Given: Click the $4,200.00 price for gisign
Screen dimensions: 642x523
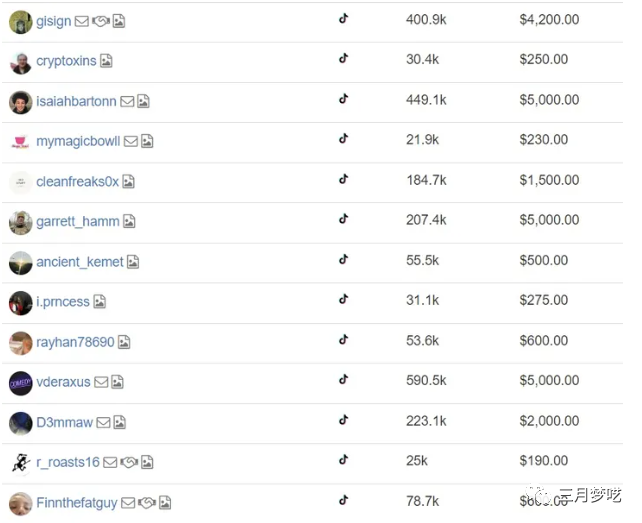Looking at the screenshot, I should pyautogui.click(x=549, y=19).
